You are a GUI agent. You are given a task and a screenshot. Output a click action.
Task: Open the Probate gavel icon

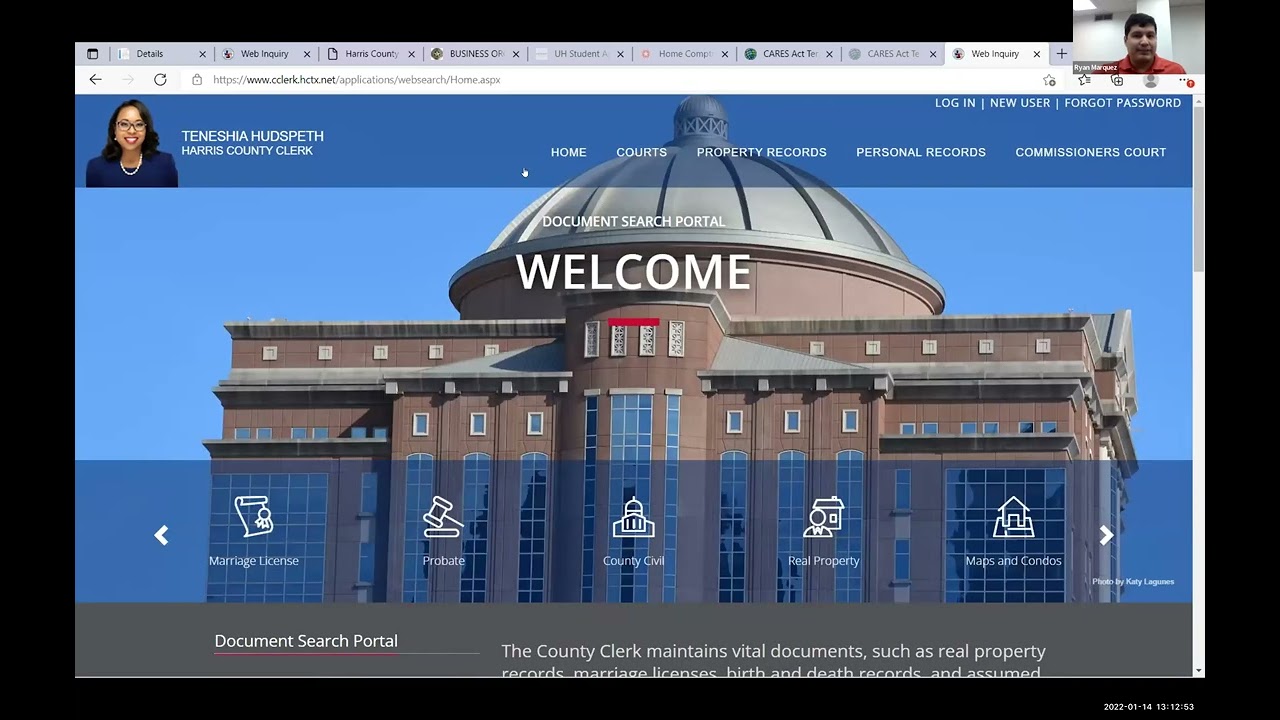443,517
